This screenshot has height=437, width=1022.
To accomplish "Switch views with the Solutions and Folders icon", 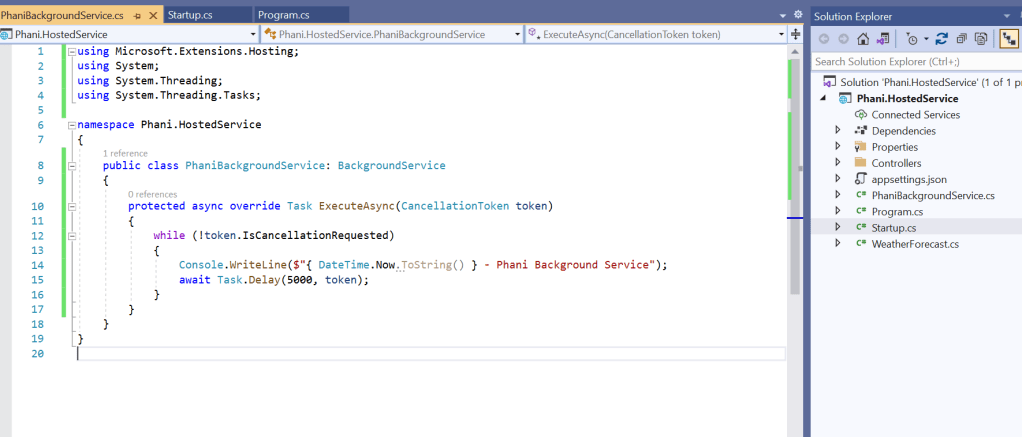I will pos(884,39).
